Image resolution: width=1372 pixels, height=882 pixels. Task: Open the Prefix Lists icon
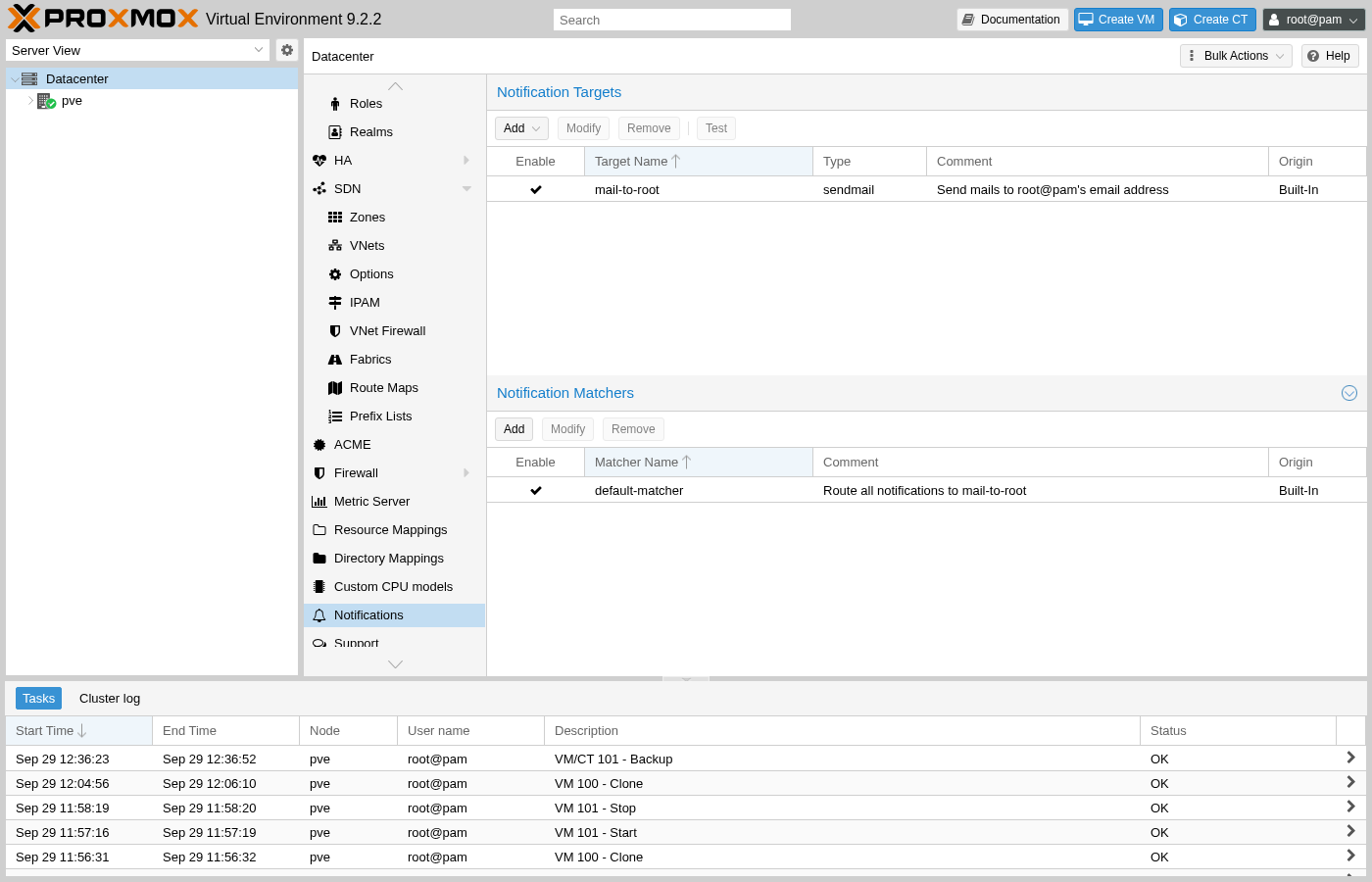(335, 416)
